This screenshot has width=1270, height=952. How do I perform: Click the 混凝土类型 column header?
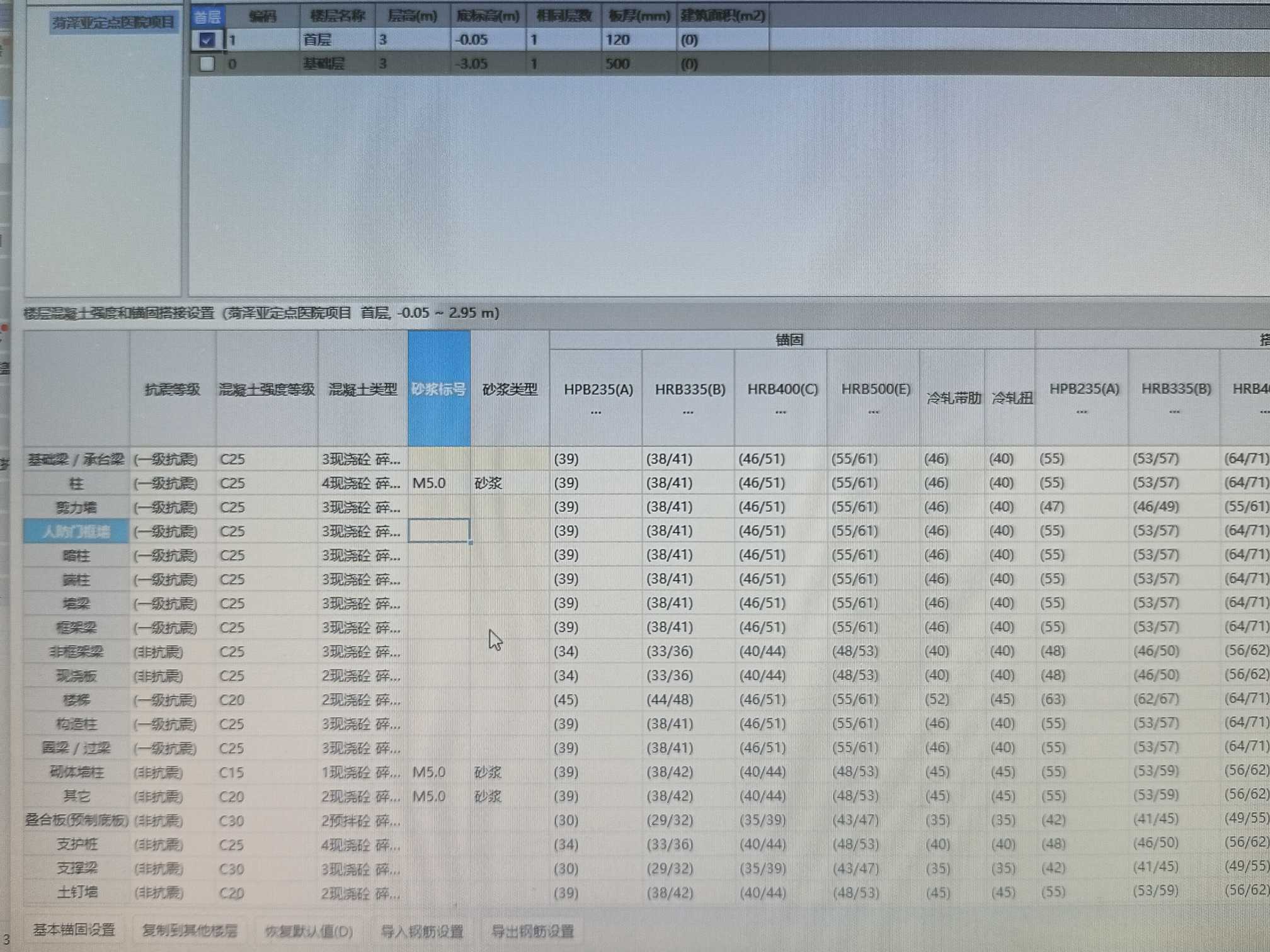pyautogui.click(x=362, y=388)
